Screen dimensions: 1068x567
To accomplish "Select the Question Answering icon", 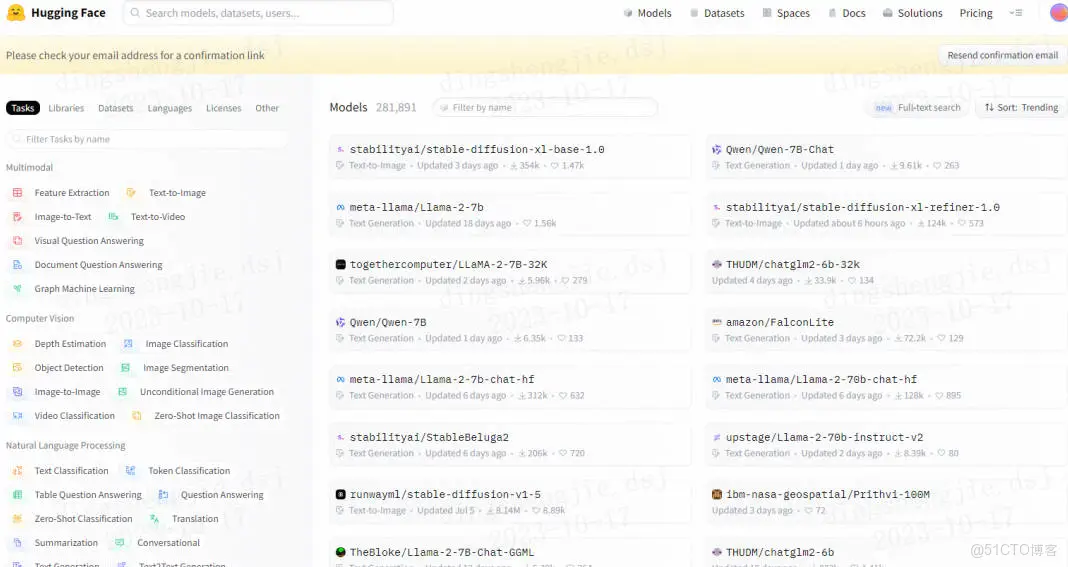I will [x=163, y=495].
